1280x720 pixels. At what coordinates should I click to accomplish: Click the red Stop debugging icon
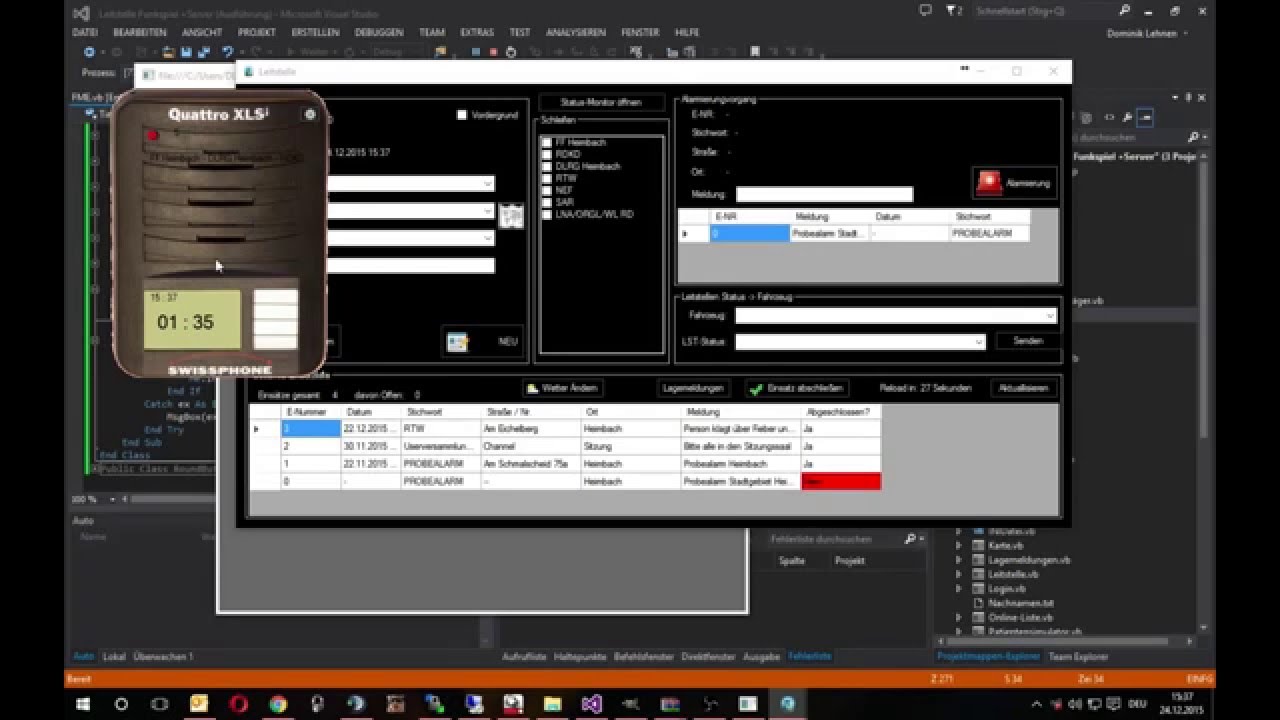pyautogui.click(x=493, y=52)
